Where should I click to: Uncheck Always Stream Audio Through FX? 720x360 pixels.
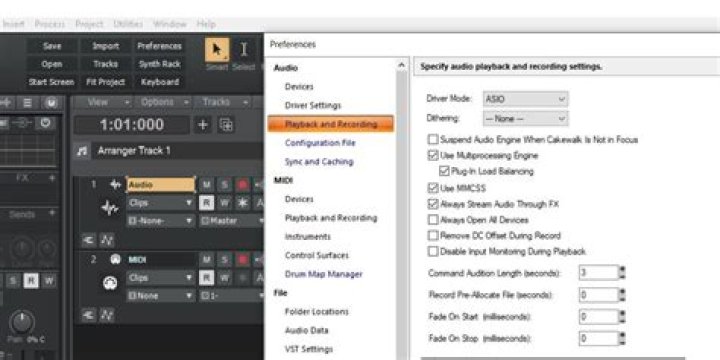pyautogui.click(x=433, y=203)
